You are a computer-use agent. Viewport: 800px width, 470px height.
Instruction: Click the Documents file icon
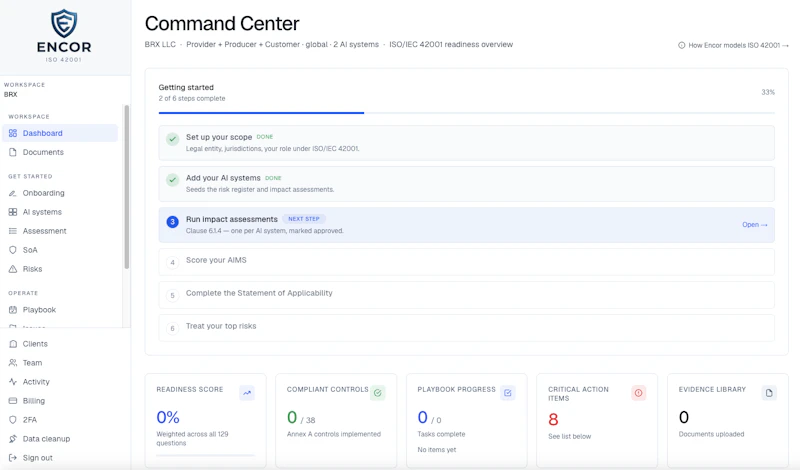click(x=13, y=152)
